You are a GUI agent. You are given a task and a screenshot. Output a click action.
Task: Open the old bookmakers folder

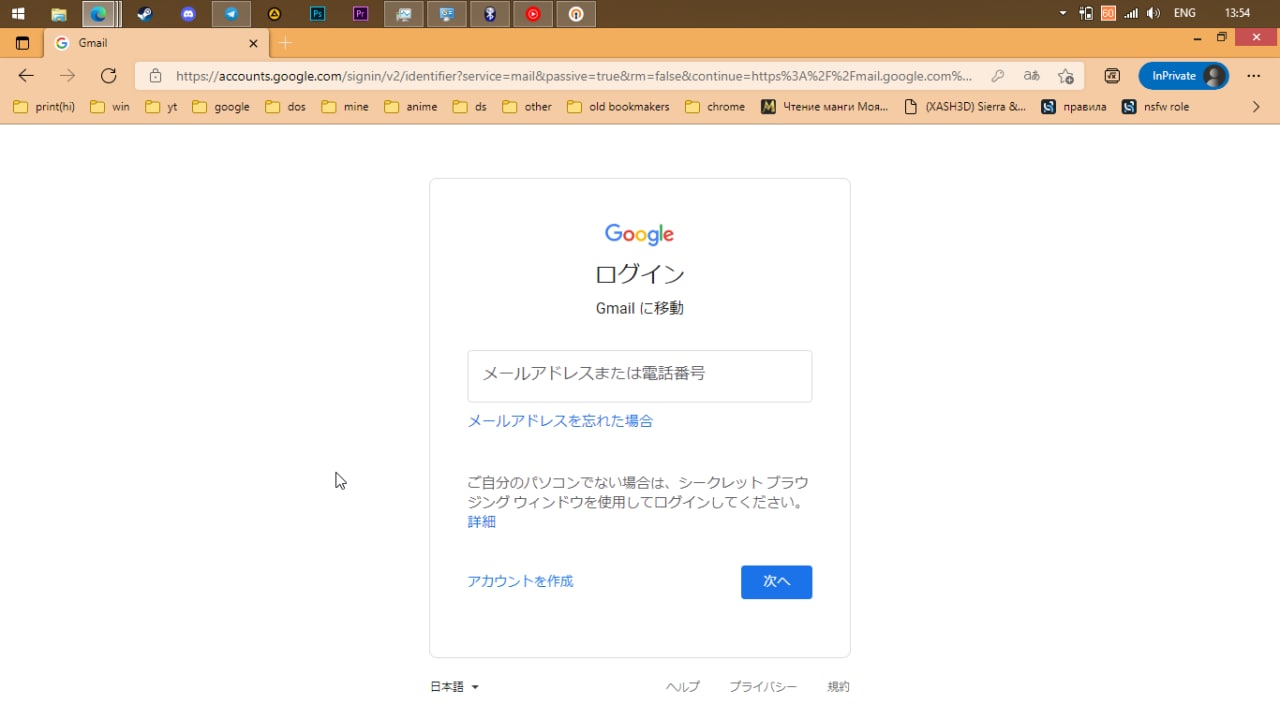click(x=618, y=107)
